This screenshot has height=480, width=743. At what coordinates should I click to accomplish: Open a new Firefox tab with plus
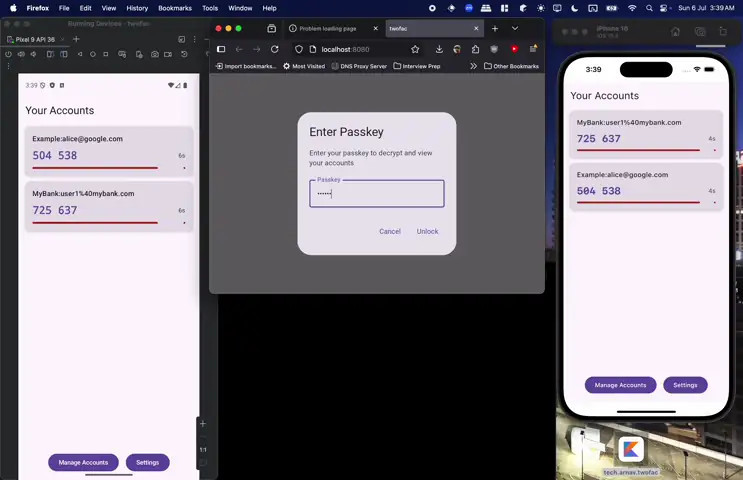495,28
